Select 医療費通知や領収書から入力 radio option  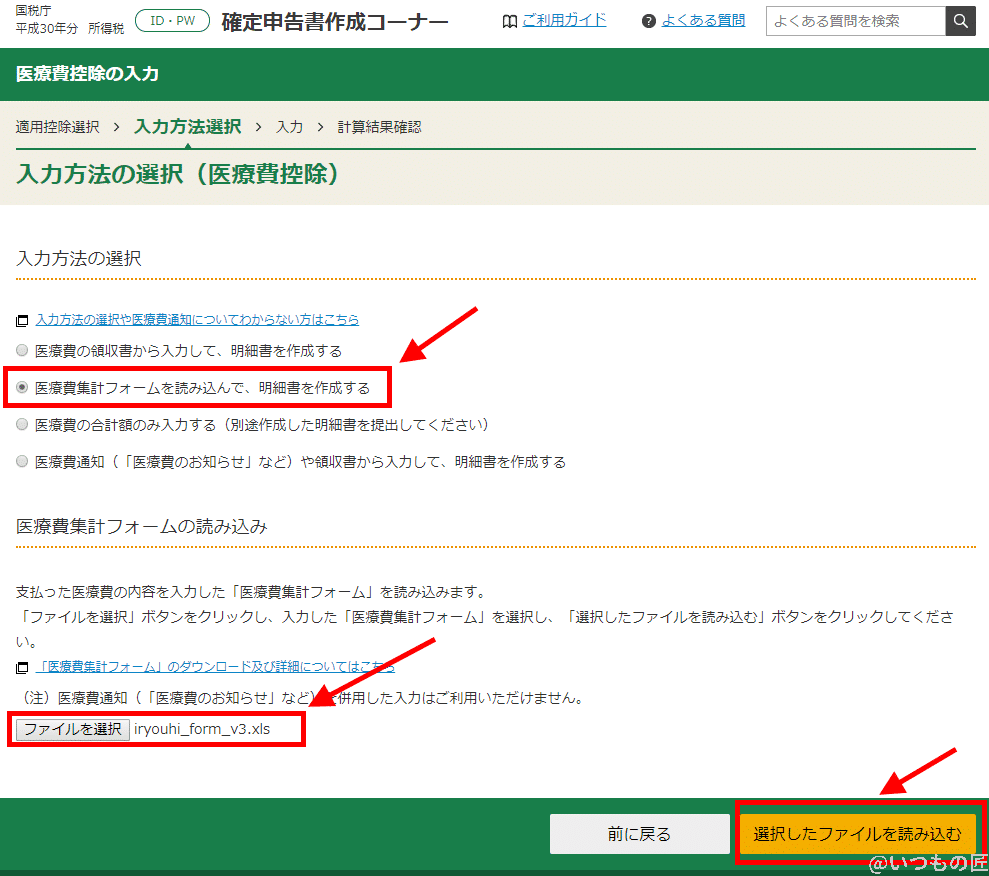(23, 462)
